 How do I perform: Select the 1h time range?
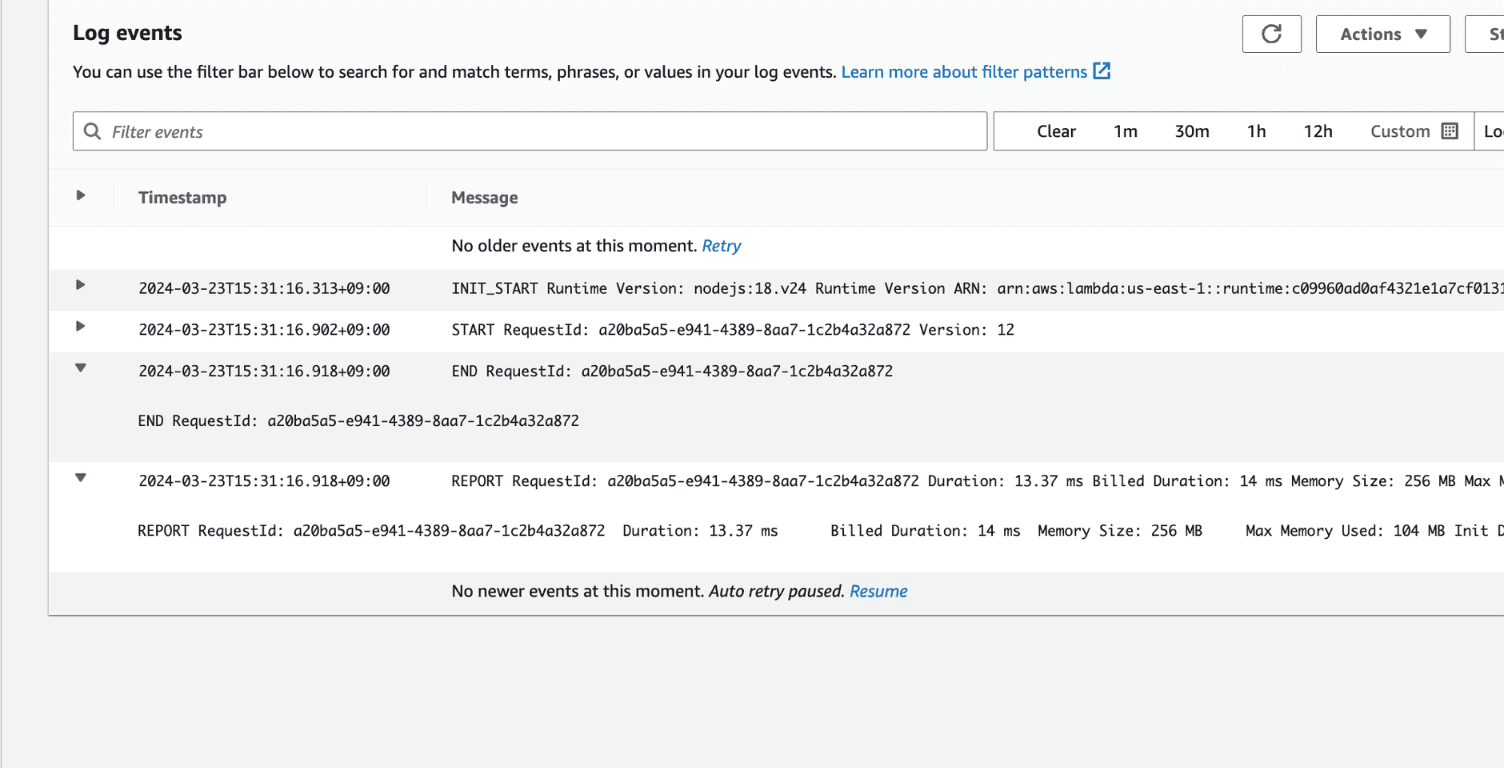(1256, 131)
